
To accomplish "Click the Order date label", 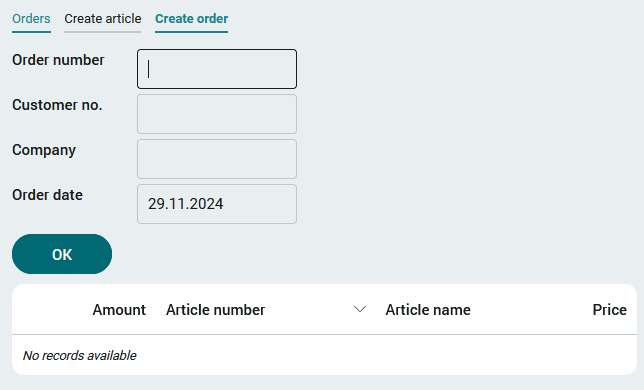I will pyautogui.click(x=47, y=195).
